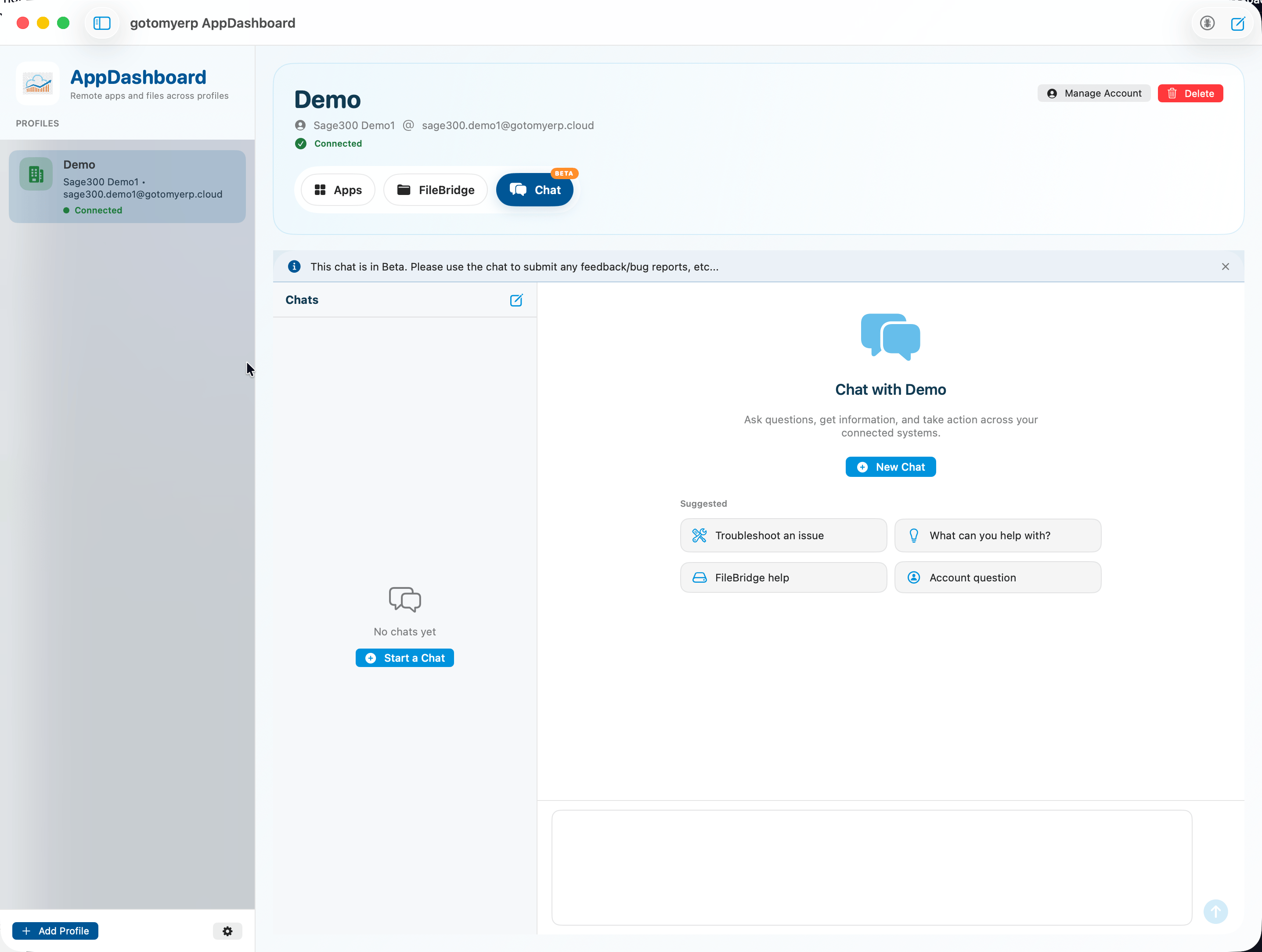Click the green Connected checkmark icon

click(301, 144)
